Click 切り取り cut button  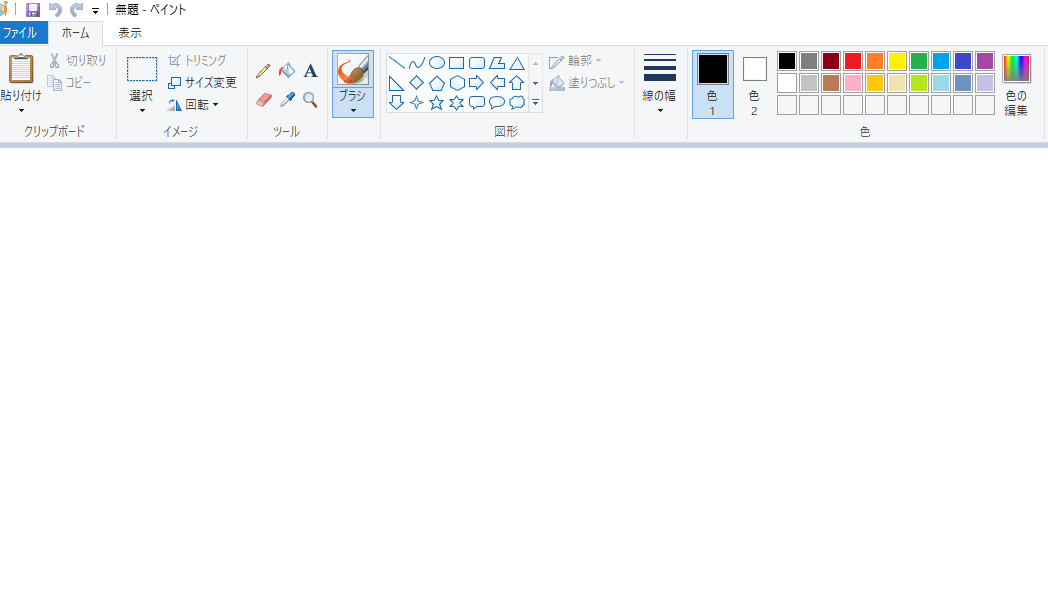point(78,60)
